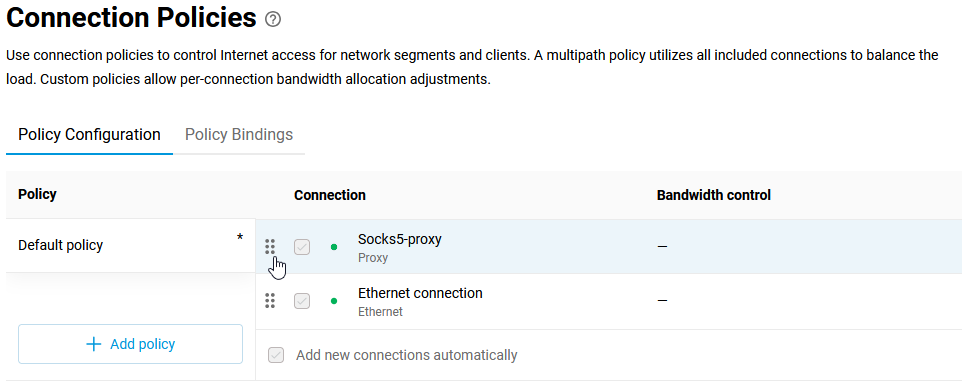Grab the drag handle for Socks5-proxy

point(270,247)
